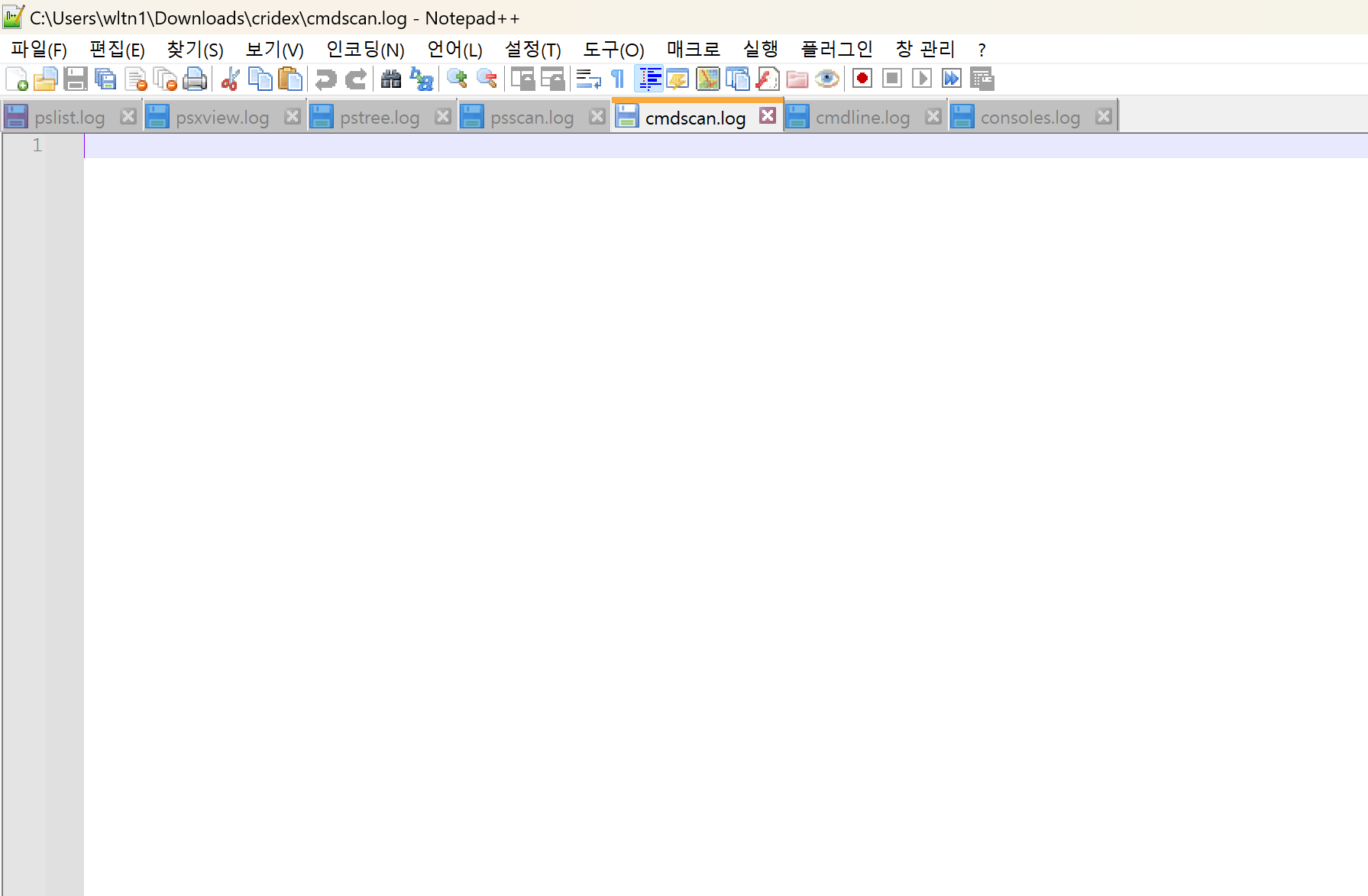Open the 인코딩(N) menu
This screenshot has width=1368, height=896.
tap(365, 50)
